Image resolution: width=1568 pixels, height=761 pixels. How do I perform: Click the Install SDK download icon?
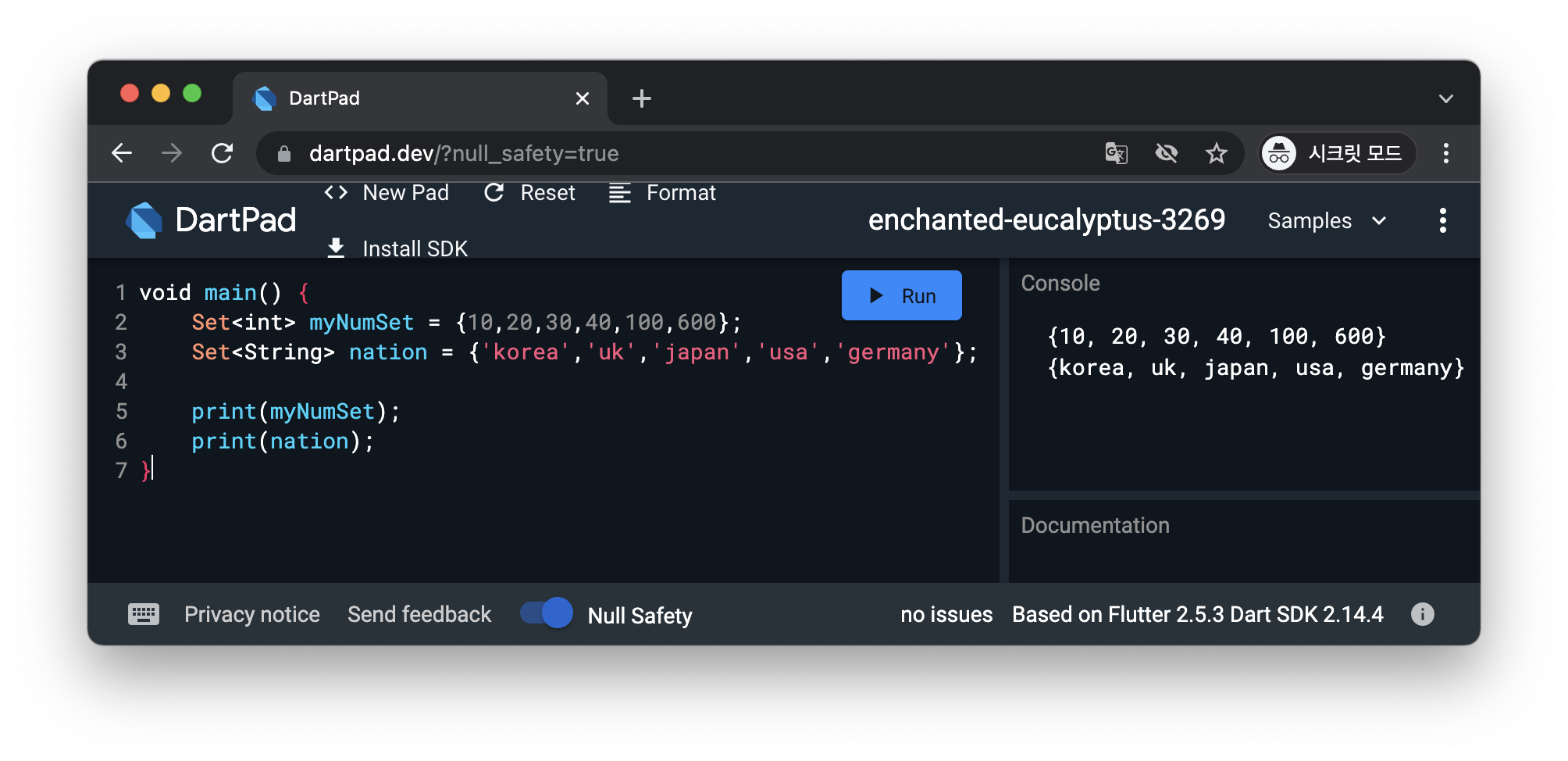(336, 248)
